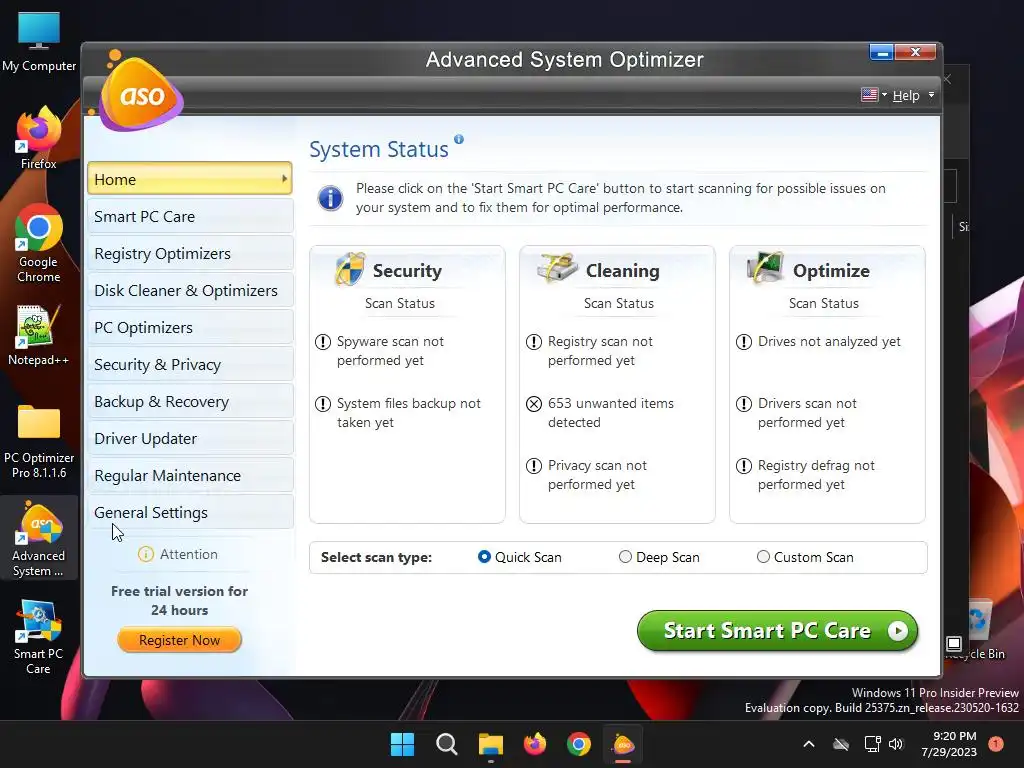
Task: Open Smart PC Care desktop shortcut
Action: pos(39,637)
